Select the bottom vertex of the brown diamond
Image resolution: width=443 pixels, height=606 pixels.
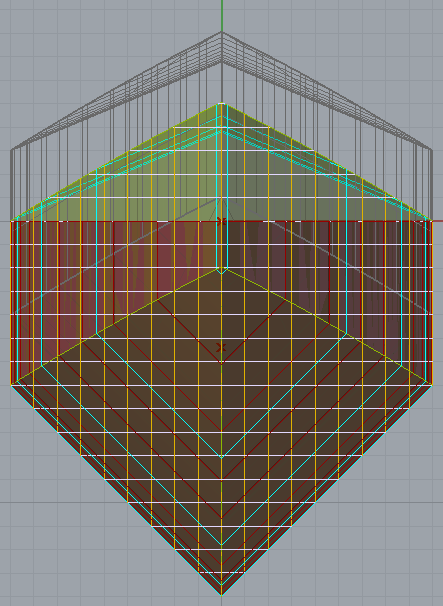[x=222, y=594]
